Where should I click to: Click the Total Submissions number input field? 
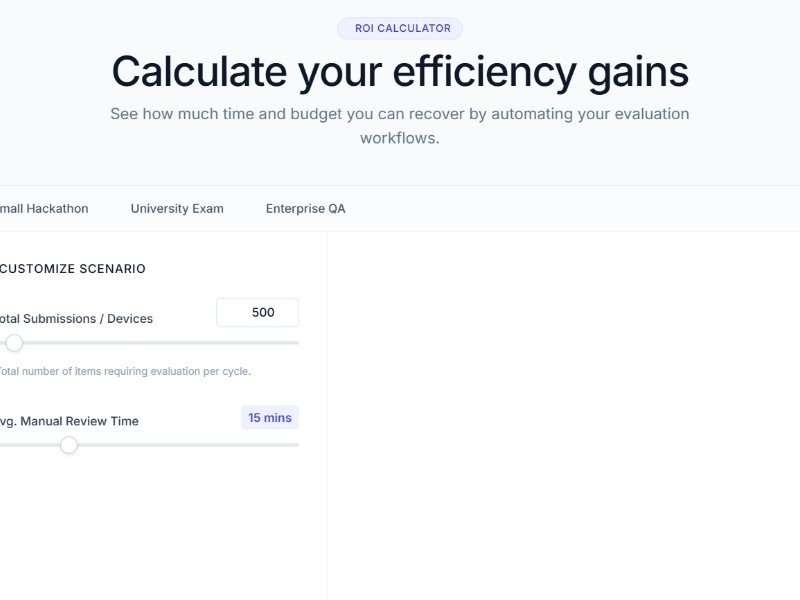(257, 312)
